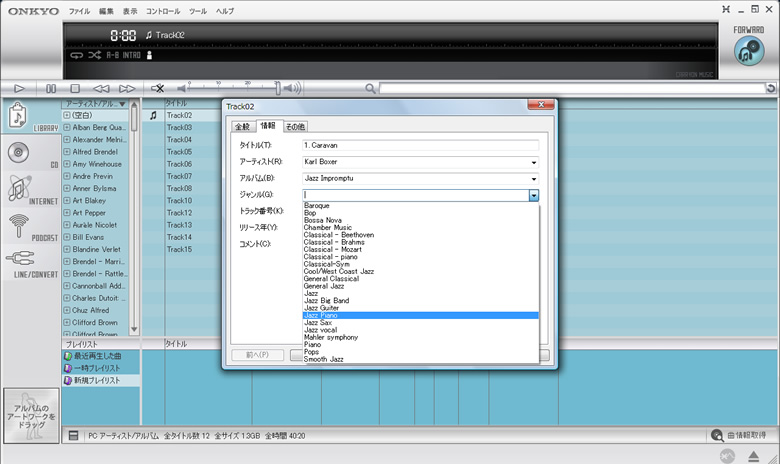This screenshot has height=464, width=780.
Task: Select Track05 in the title list
Action: tap(179, 152)
